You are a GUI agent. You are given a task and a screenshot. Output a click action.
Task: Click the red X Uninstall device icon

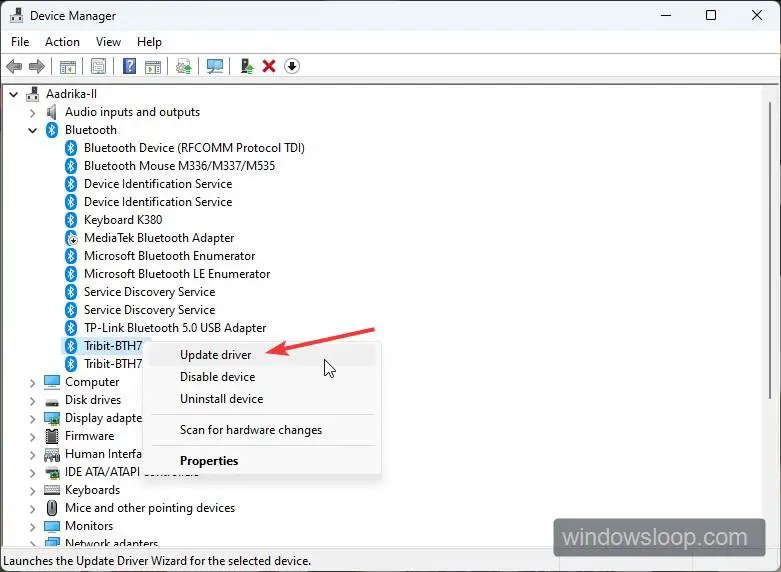[269, 66]
